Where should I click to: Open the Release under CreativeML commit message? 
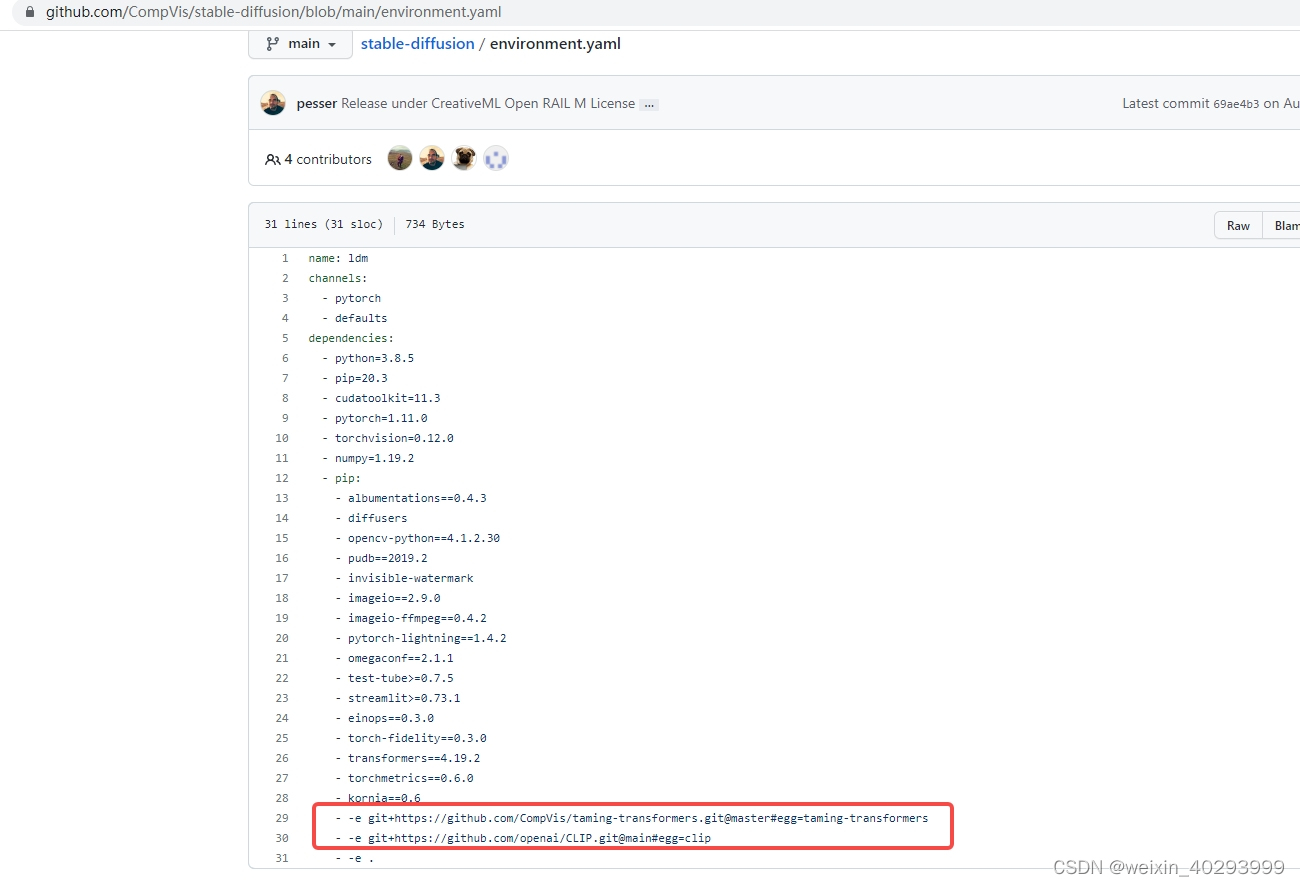pyautogui.click(x=488, y=103)
